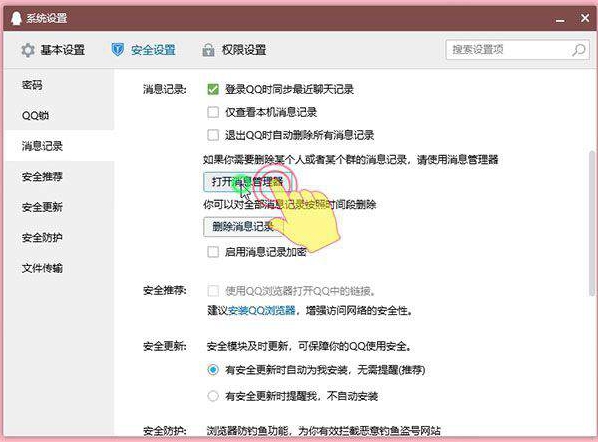Enable 退出QQ时自动删除所有消息记录 checkbox
Viewport: 598px width, 442px height.
(213, 135)
